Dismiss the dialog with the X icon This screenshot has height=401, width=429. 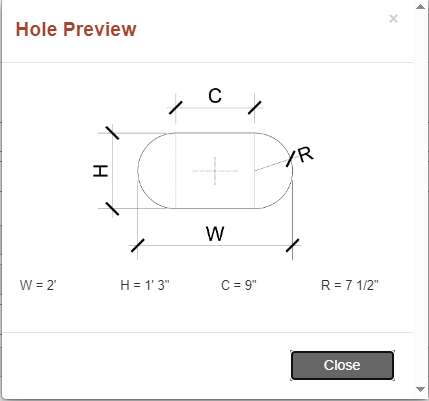[x=393, y=19]
